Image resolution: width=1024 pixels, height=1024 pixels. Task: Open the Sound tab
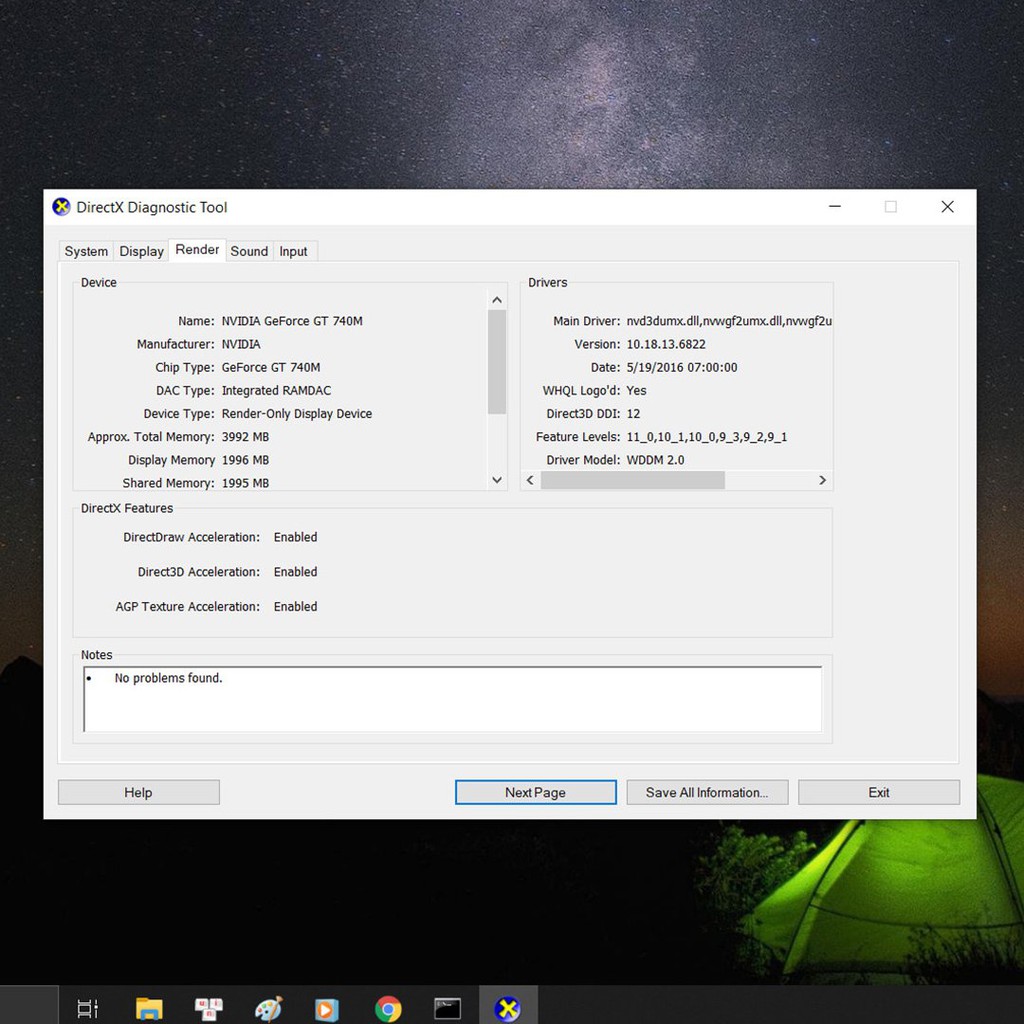click(249, 251)
